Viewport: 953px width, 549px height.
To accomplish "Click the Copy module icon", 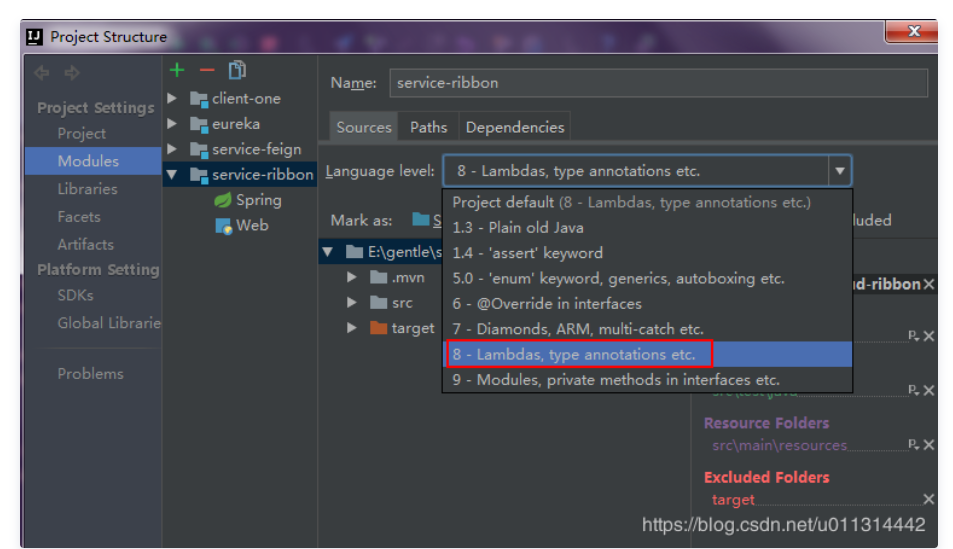I will (237, 70).
